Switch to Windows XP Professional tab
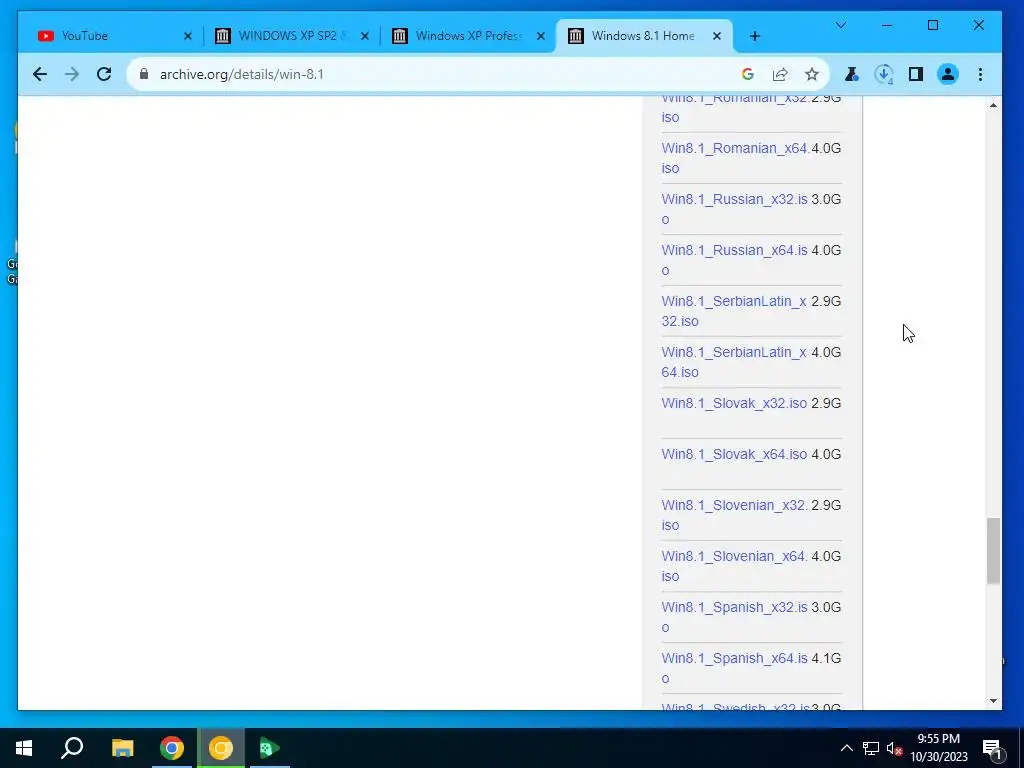The width and height of the screenshot is (1024, 768). click(x=468, y=36)
